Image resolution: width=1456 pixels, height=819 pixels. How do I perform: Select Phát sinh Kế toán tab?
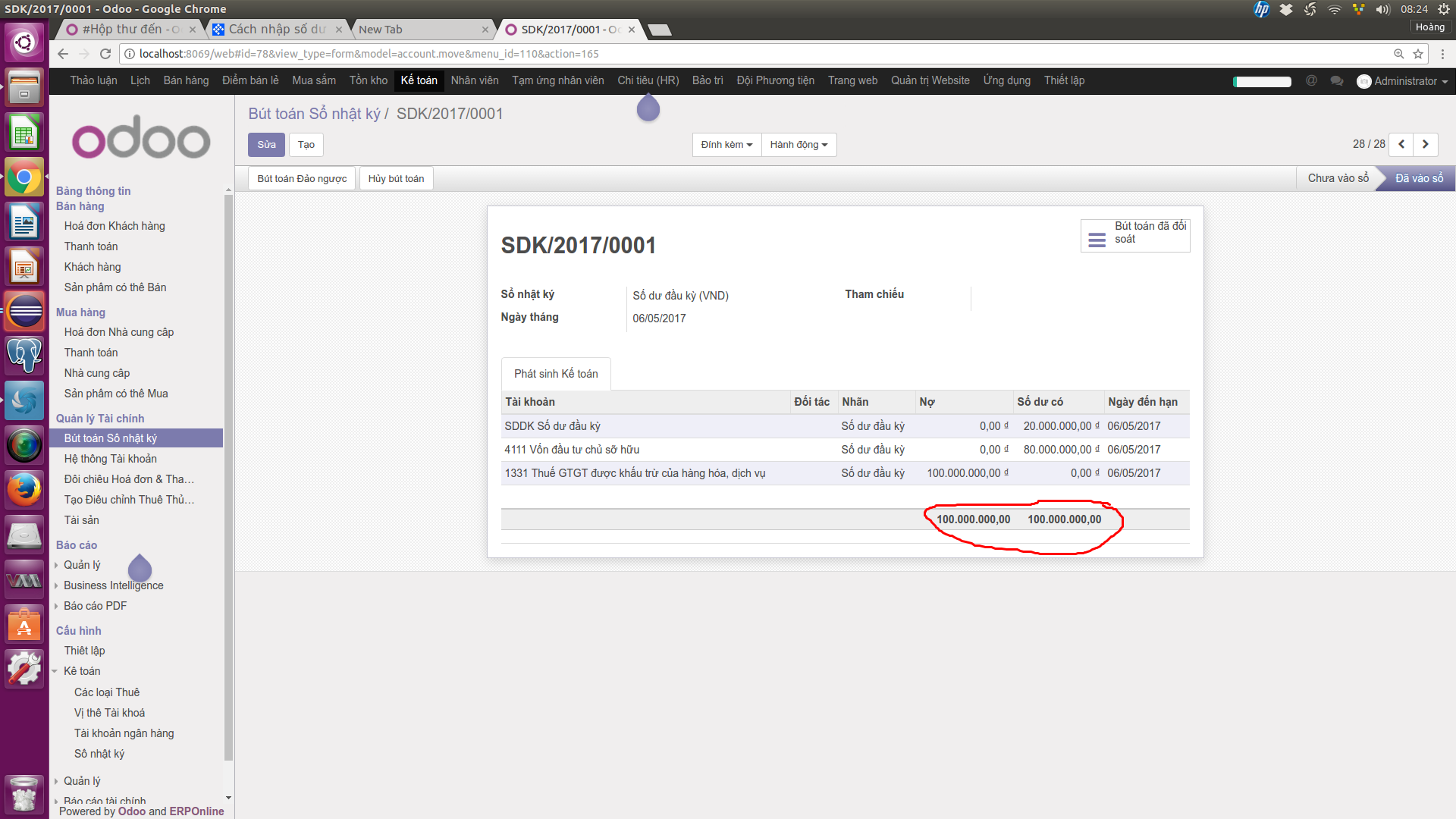tap(556, 374)
